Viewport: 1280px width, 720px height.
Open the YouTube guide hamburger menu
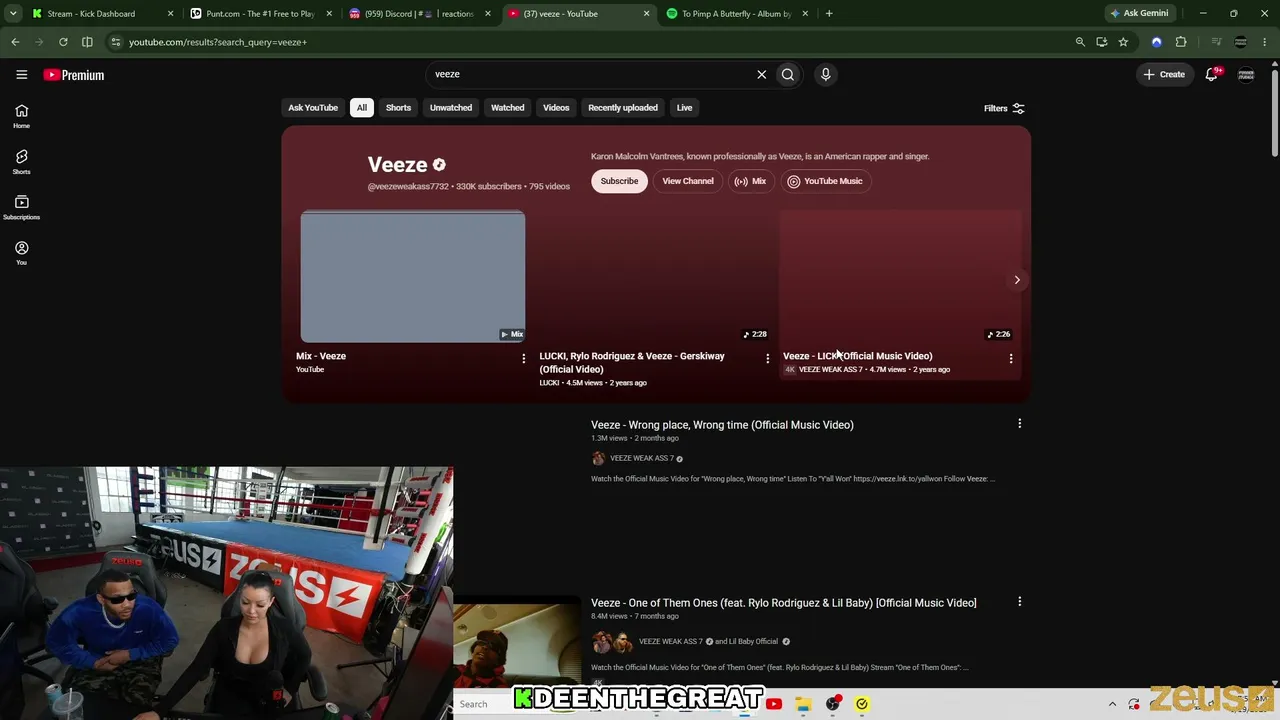point(21,74)
